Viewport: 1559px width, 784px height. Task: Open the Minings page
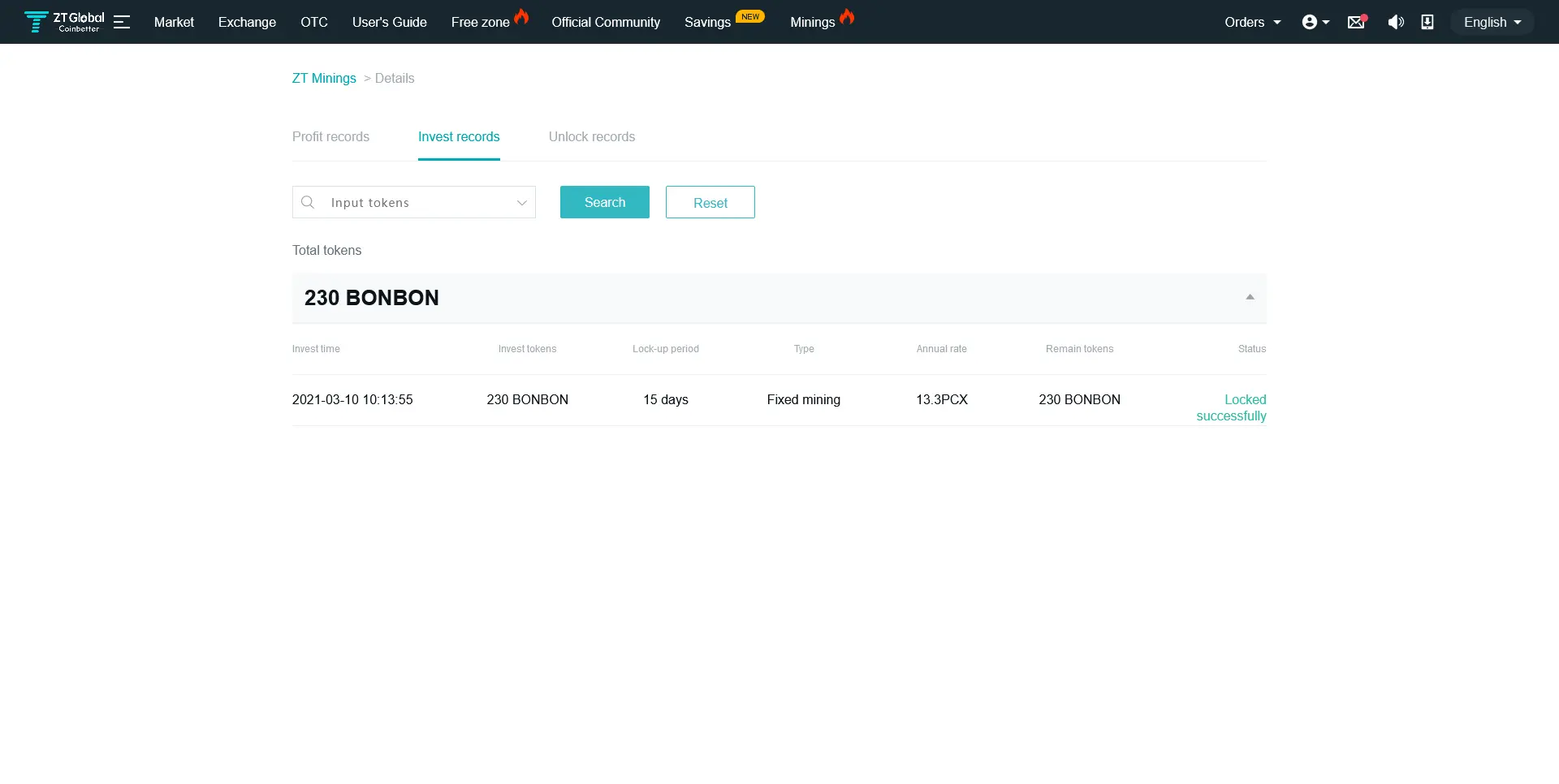pos(813,22)
